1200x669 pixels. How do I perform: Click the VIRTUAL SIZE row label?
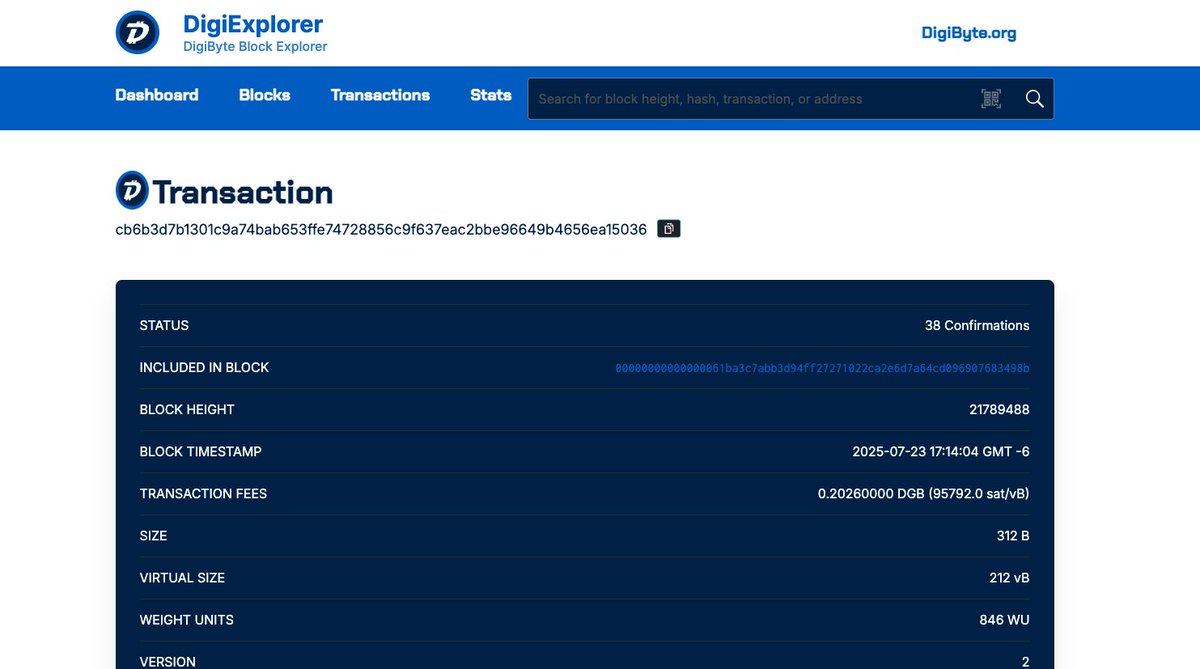tap(182, 577)
